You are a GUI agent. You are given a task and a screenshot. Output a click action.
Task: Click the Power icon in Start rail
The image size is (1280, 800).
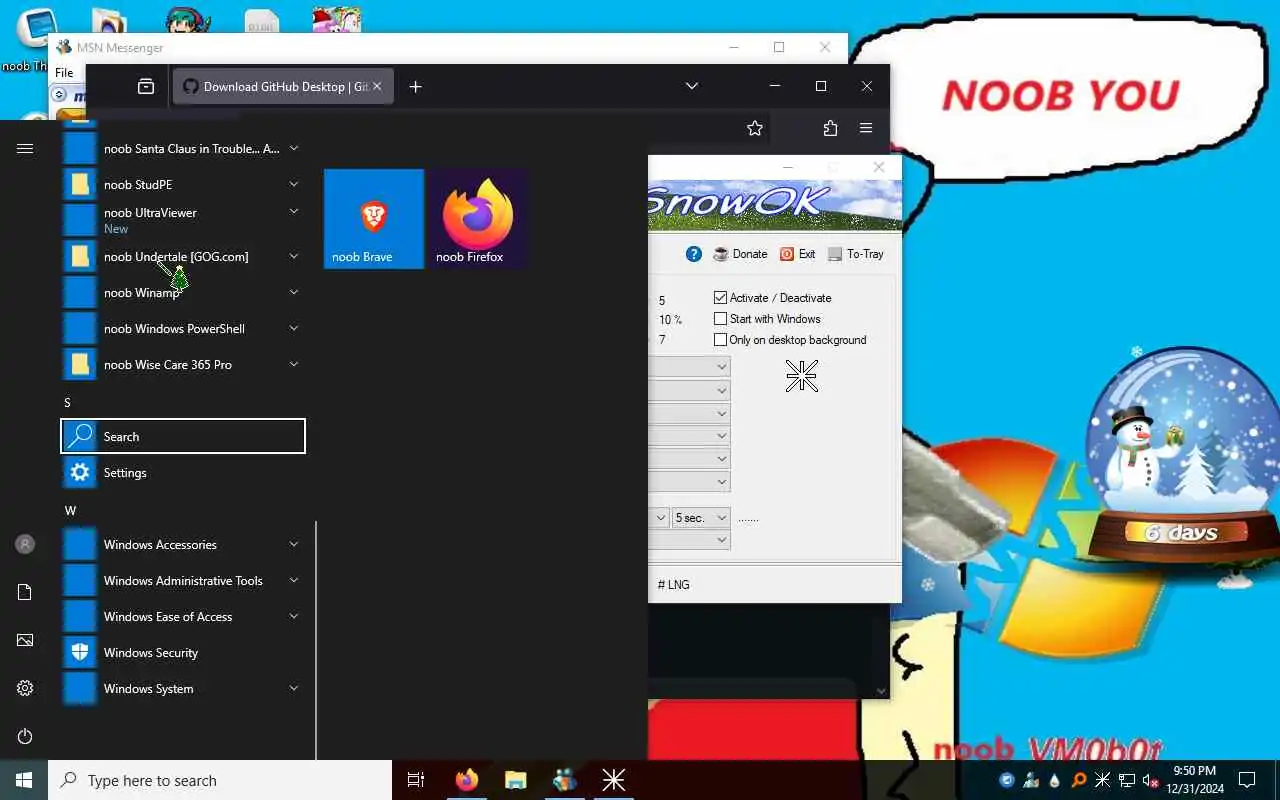click(x=25, y=736)
